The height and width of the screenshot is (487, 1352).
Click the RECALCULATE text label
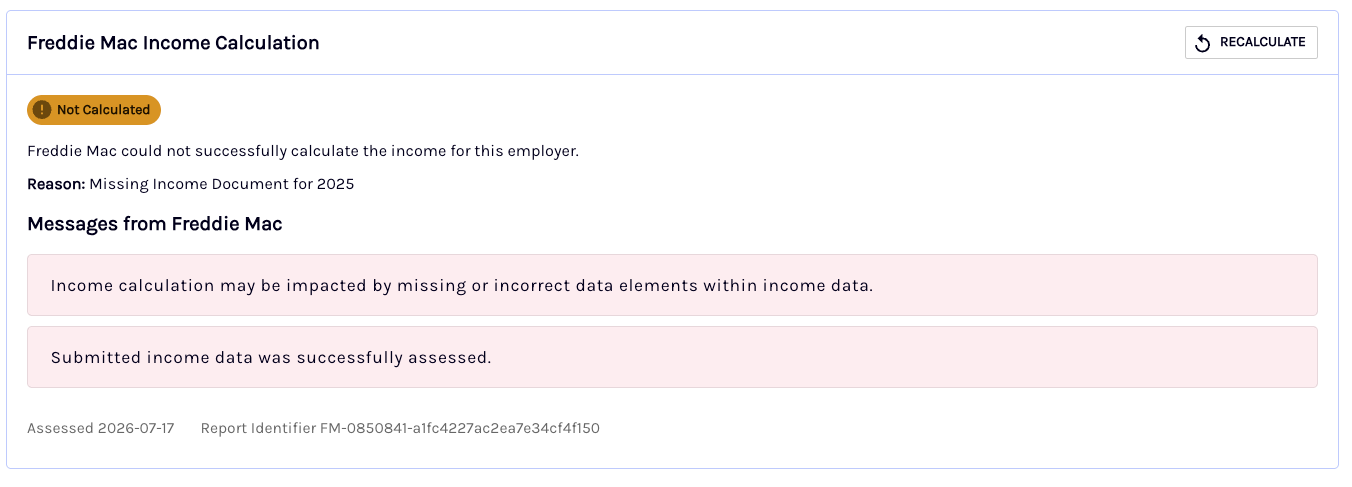(1263, 42)
